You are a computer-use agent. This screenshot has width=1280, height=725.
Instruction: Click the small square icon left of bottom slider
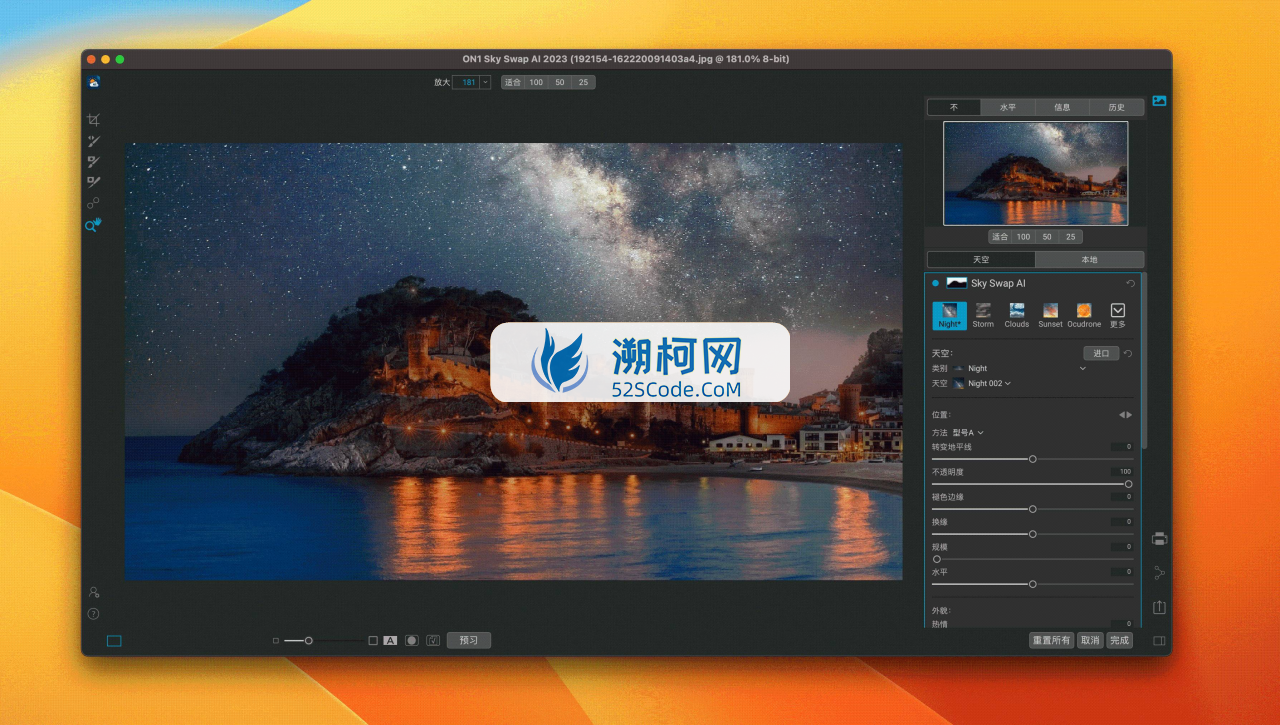point(276,641)
